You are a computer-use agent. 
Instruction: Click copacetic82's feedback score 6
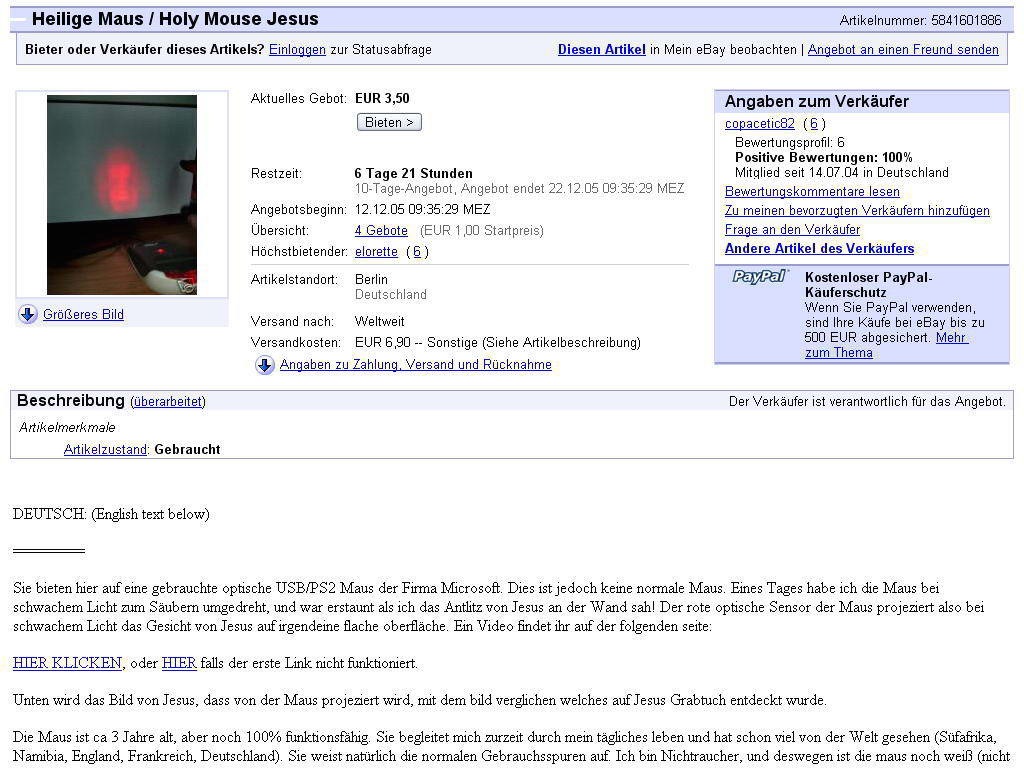[814, 123]
